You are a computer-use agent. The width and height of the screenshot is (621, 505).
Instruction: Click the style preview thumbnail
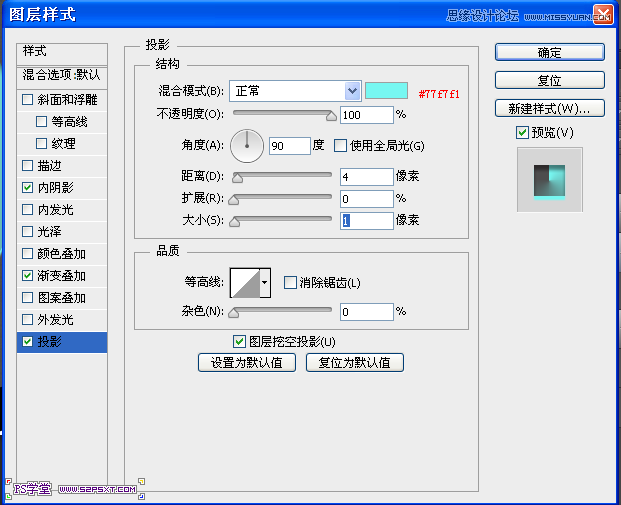[550, 180]
